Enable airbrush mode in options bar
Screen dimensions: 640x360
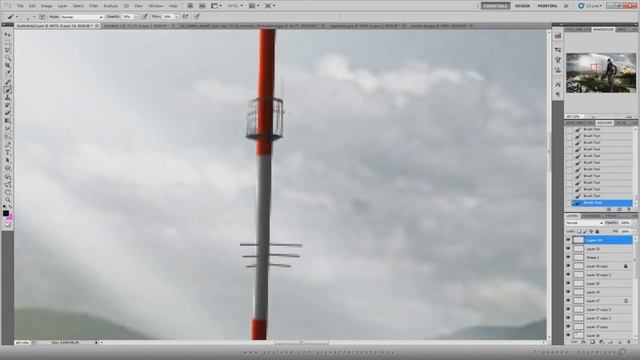point(186,17)
